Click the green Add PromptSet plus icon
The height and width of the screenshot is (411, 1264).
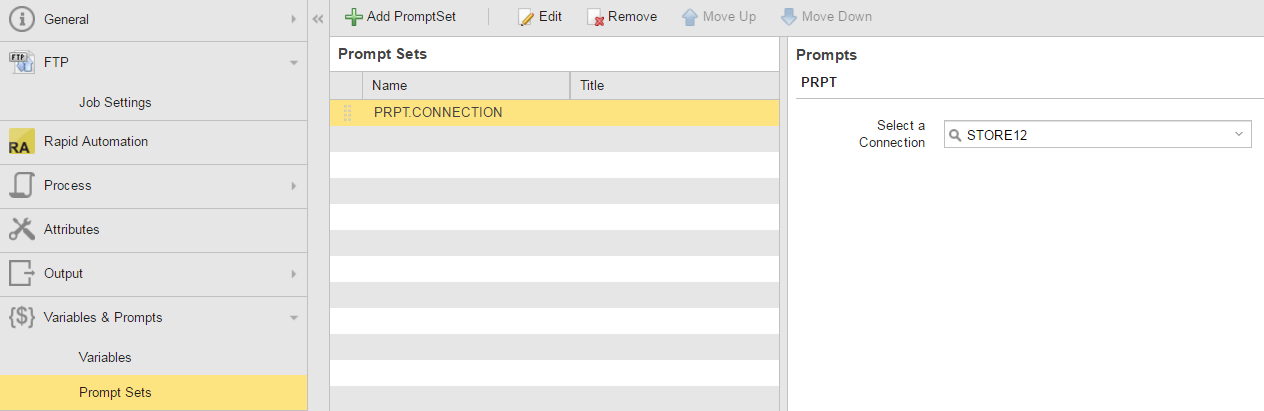point(353,17)
